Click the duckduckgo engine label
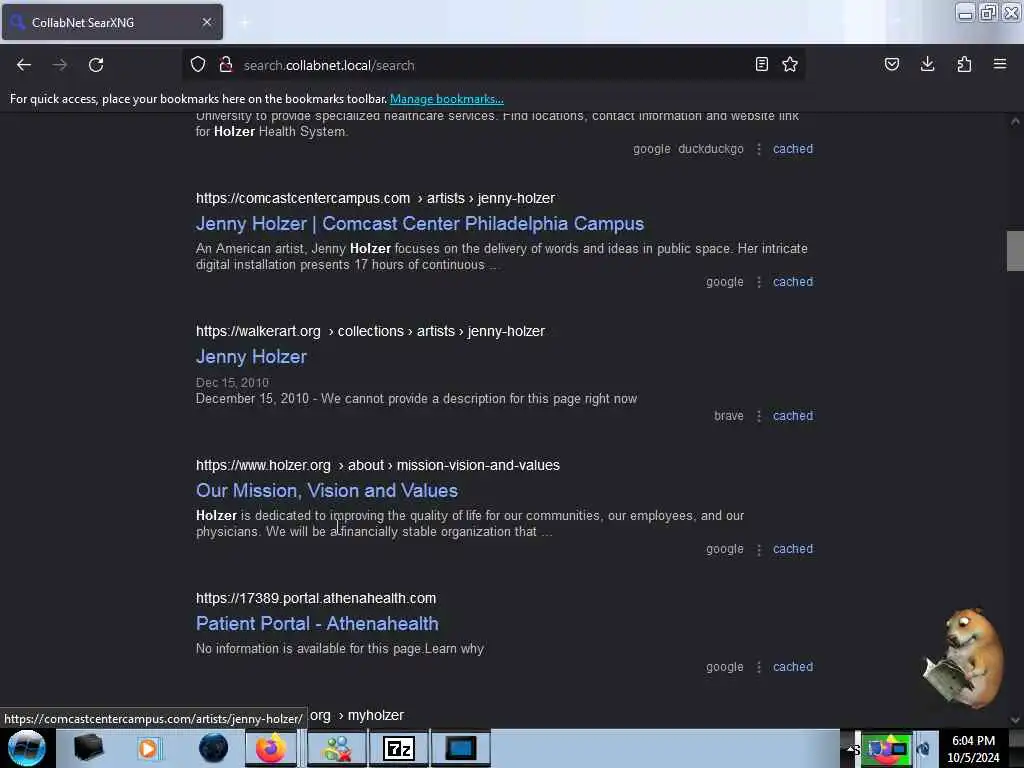Image resolution: width=1024 pixels, height=768 pixels. (x=711, y=149)
